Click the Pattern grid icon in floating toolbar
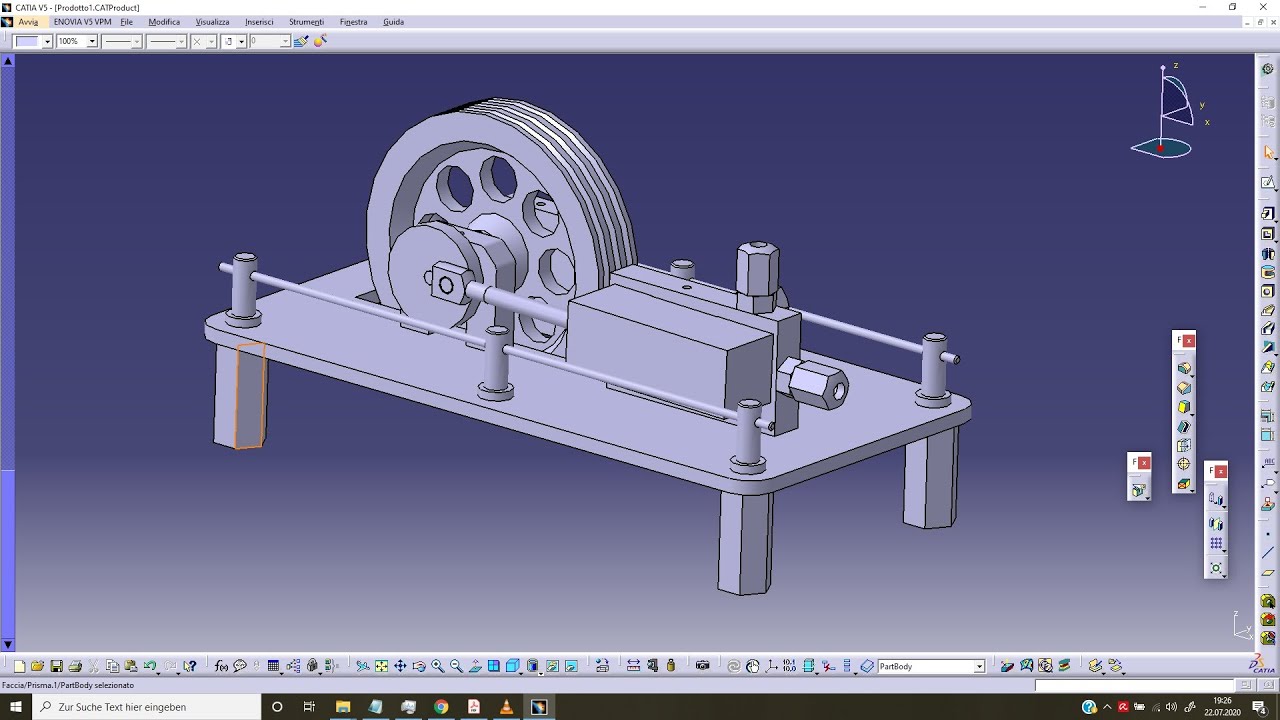Viewport: 1280px width, 720px height. click(1216, 543)
